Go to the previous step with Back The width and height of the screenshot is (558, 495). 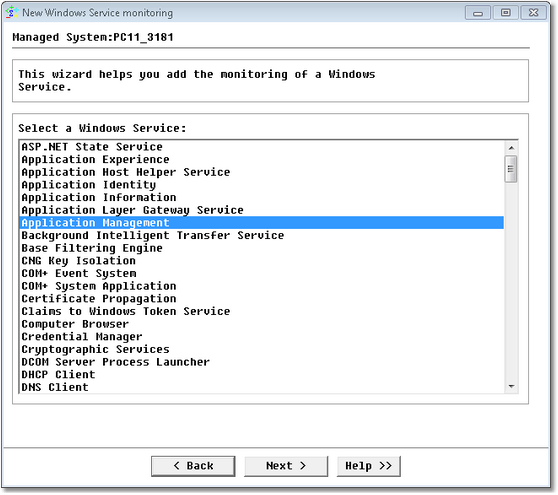click(x=193, y=466)
